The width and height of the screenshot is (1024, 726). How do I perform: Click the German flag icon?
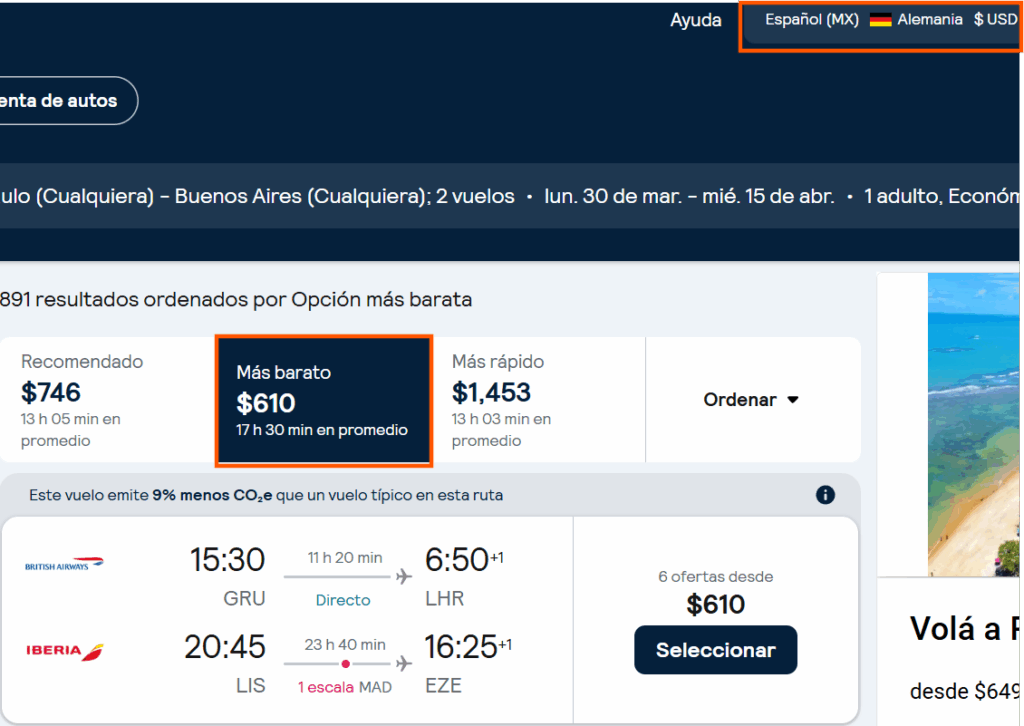pos(880,20)
